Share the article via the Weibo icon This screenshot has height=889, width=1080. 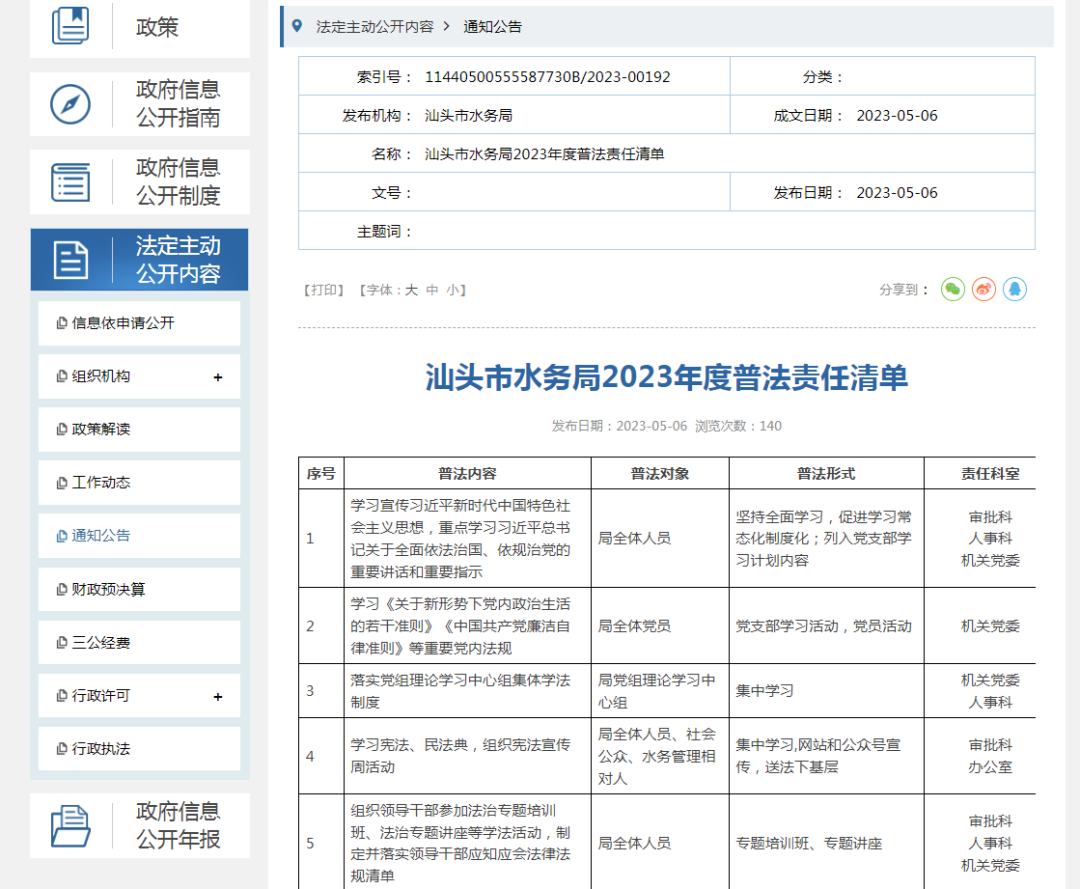[983, 289]
